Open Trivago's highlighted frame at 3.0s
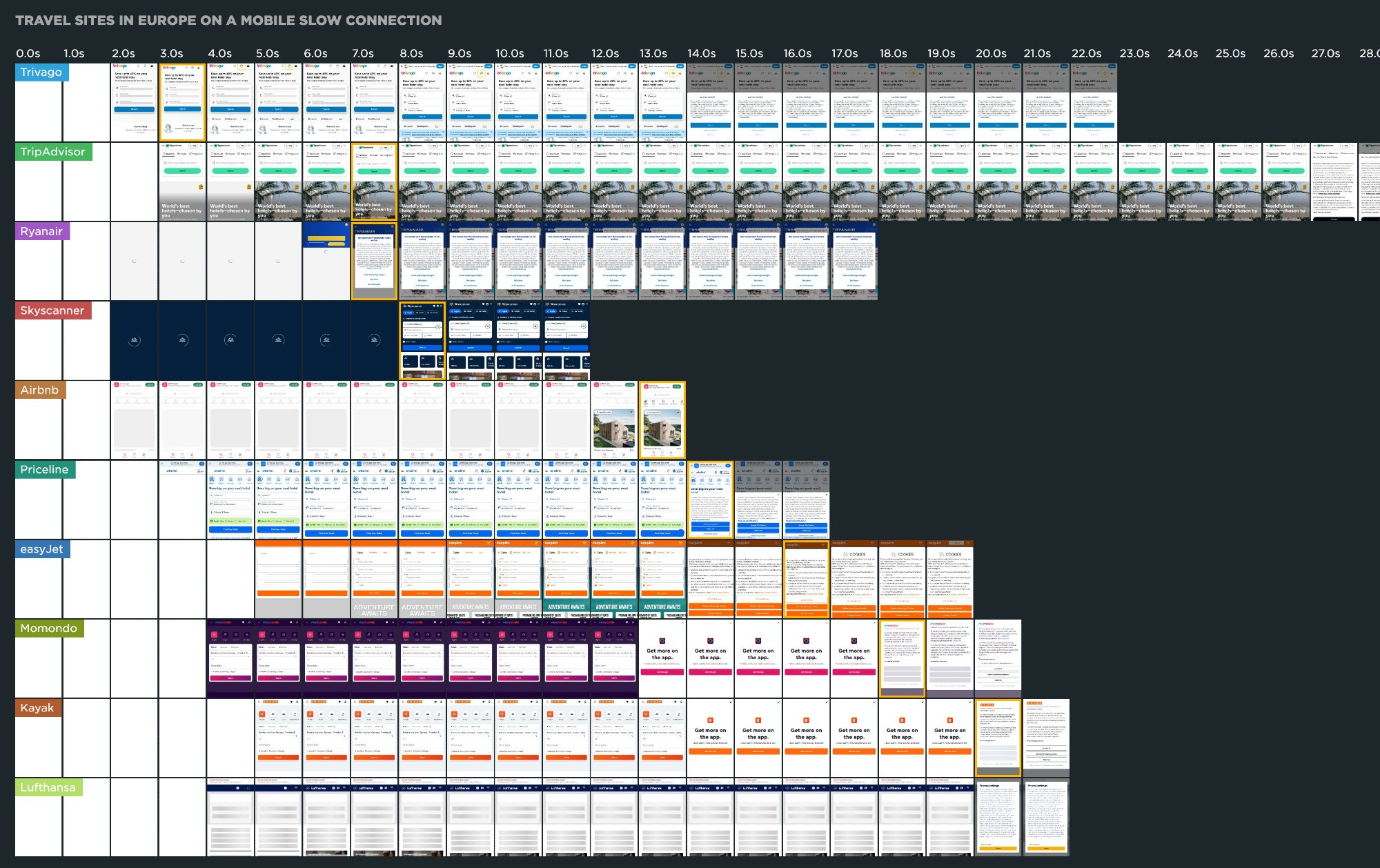The image size is (1380, 868). click(x=182, y=103)
